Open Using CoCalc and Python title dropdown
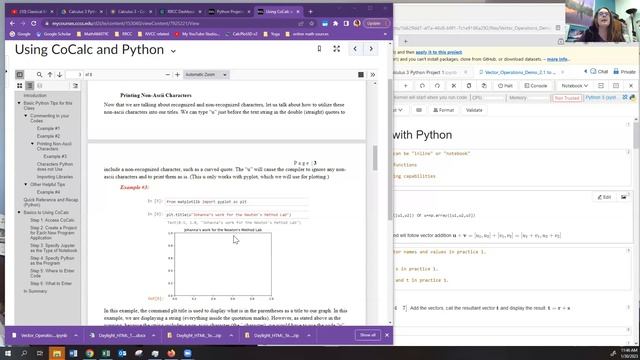Viewport: 640px width, 360px height. click(173, 51)
